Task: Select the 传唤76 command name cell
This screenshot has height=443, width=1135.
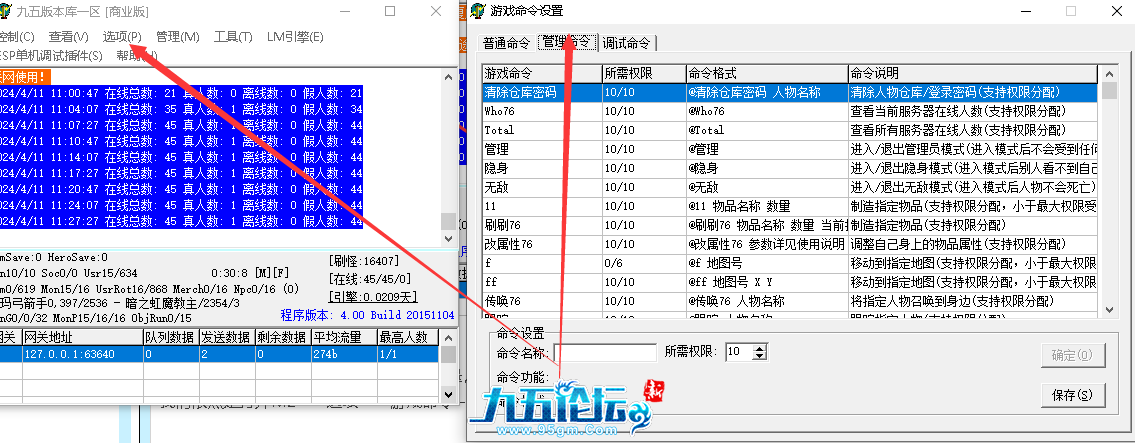Action: coord(542,300)
